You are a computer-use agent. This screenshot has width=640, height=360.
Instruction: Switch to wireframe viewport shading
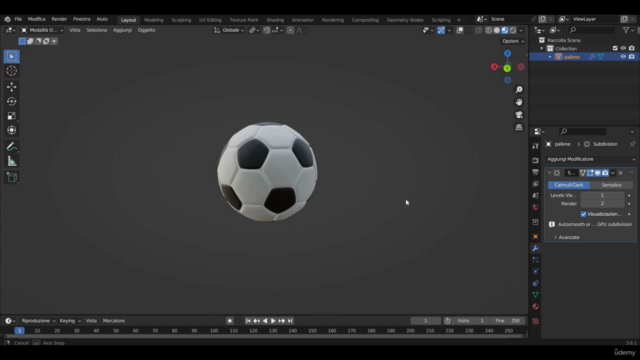[489, 30]
